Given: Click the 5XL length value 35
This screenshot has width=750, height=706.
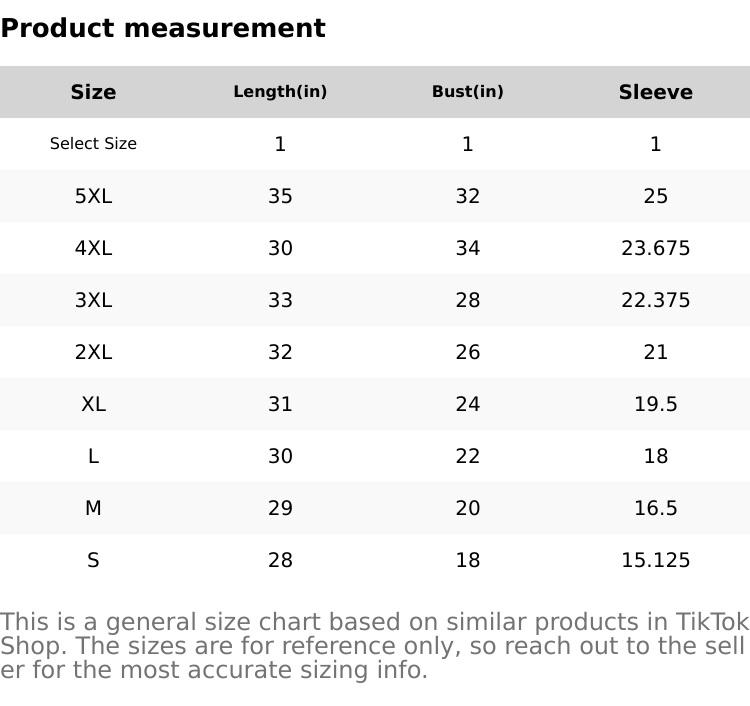Looking at the screenshot, I should point(280,196).
